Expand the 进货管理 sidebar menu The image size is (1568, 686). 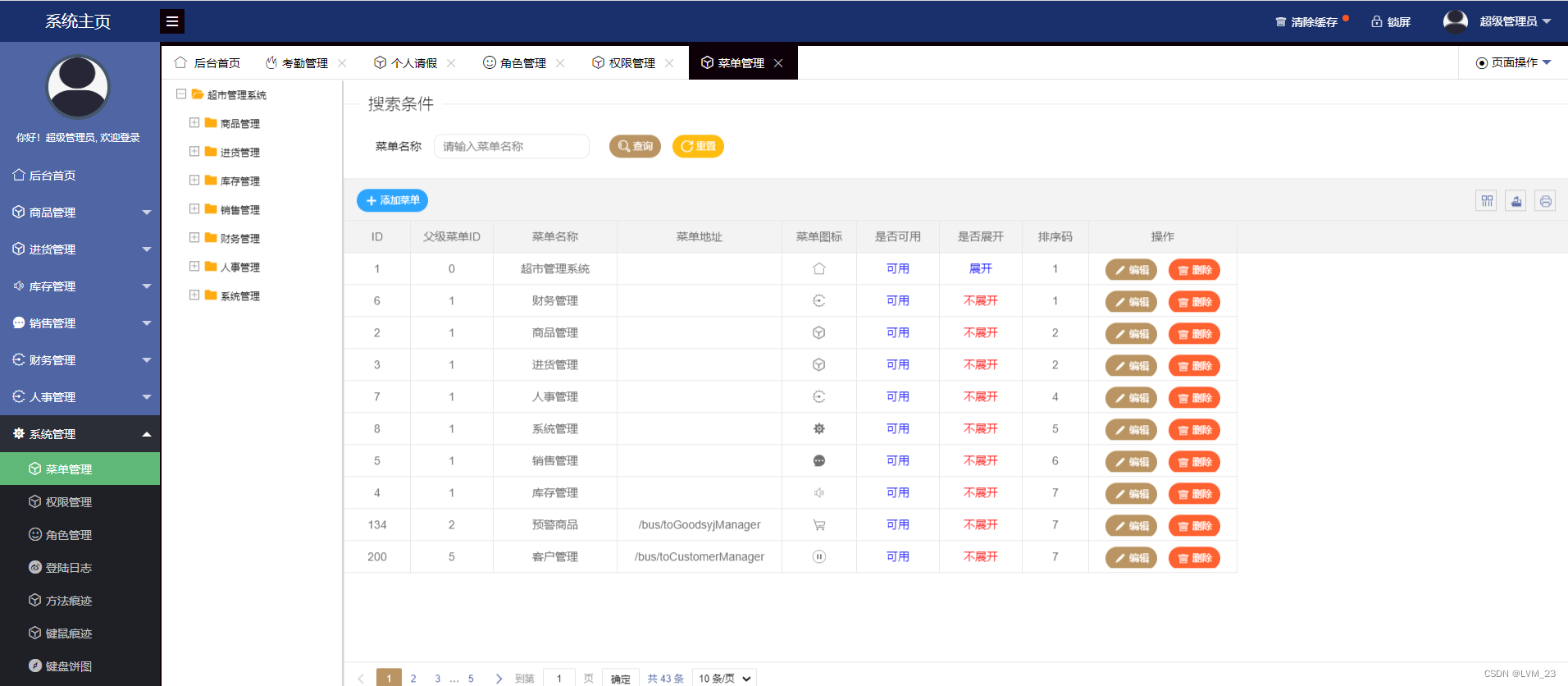click(80, 249)
